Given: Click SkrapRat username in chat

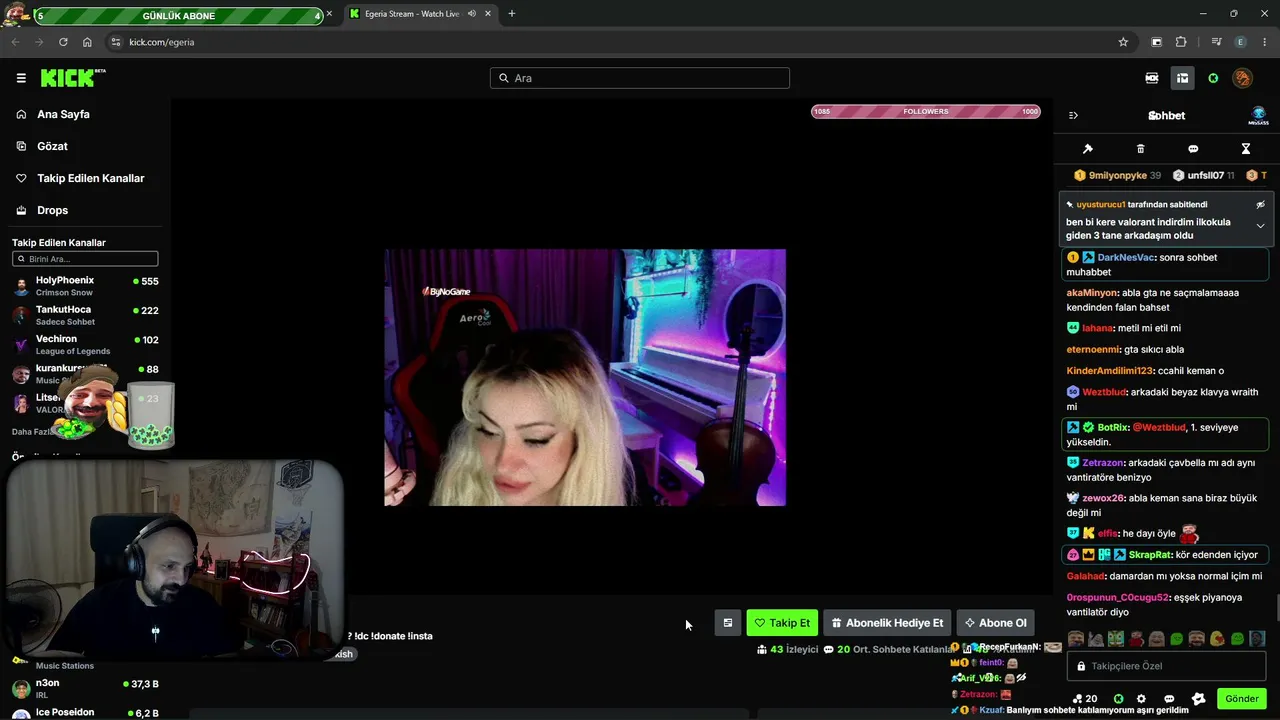Looking at the screenshot, I should tap(1150, 555).
